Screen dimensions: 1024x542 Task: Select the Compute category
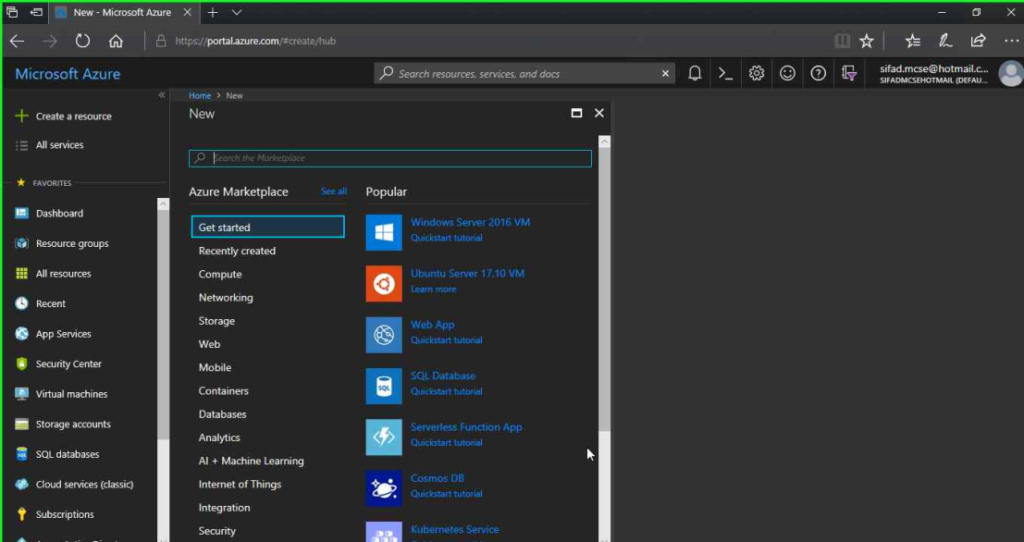pos(220,274)
